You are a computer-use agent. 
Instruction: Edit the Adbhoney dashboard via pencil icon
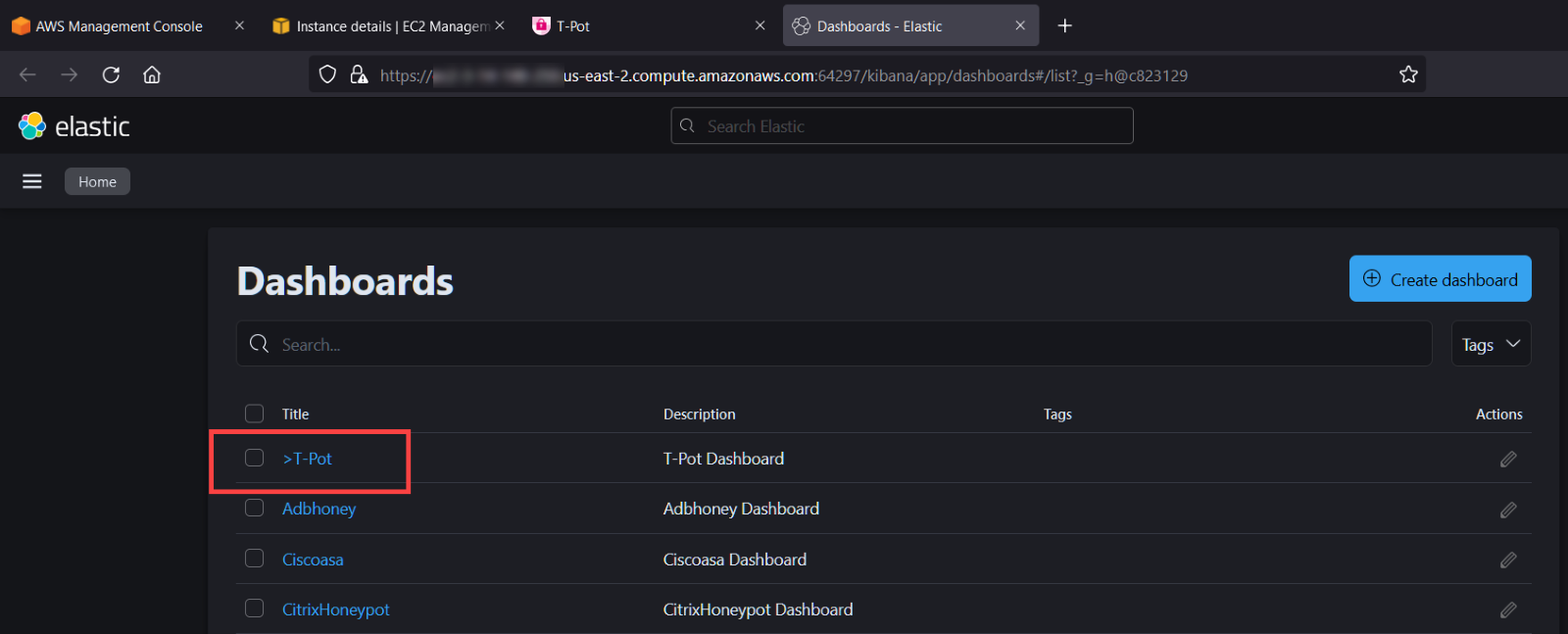[x=1508, y=510]
